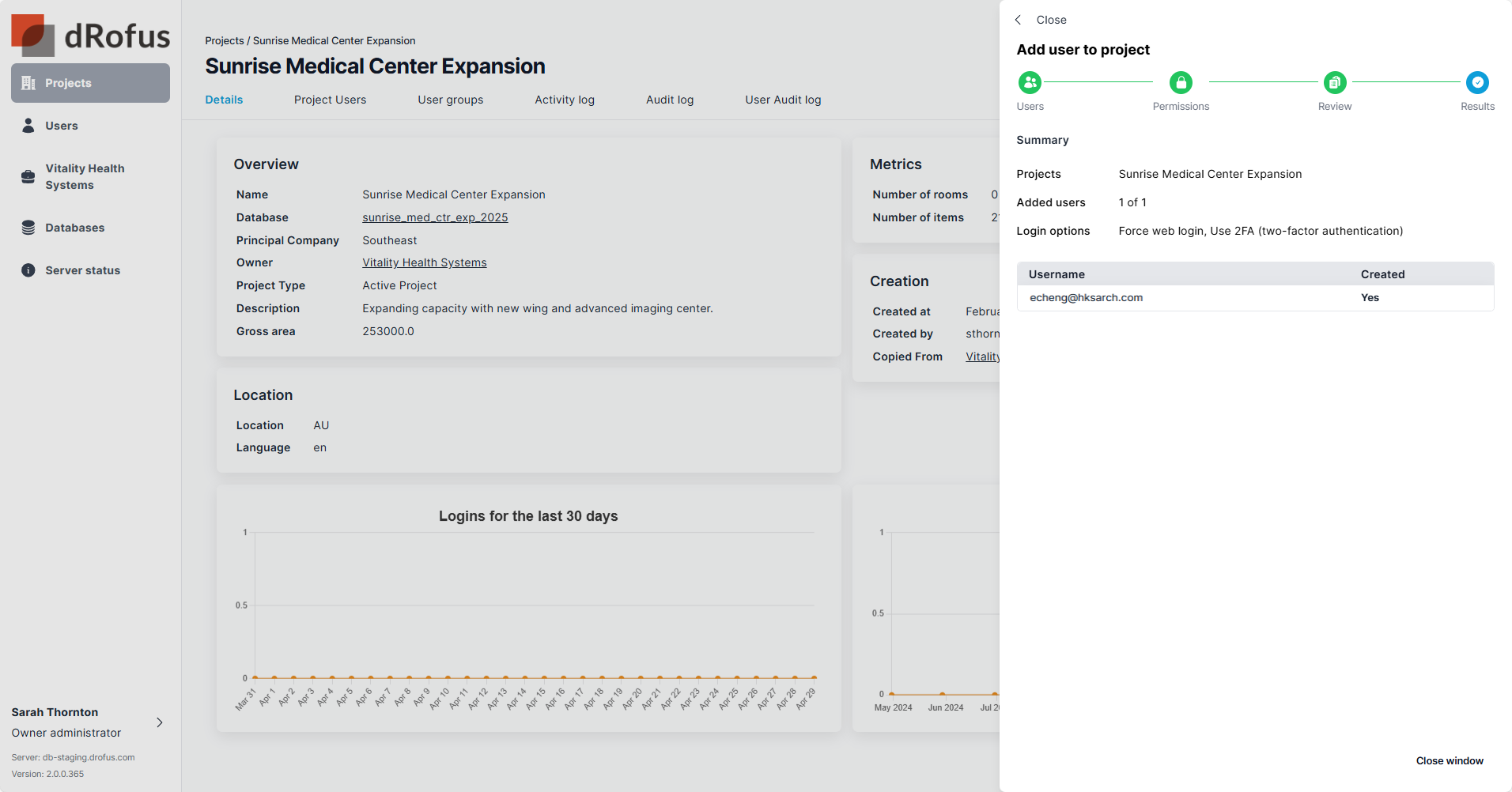Switch to the Audit log tab

(x=670, y=100)
